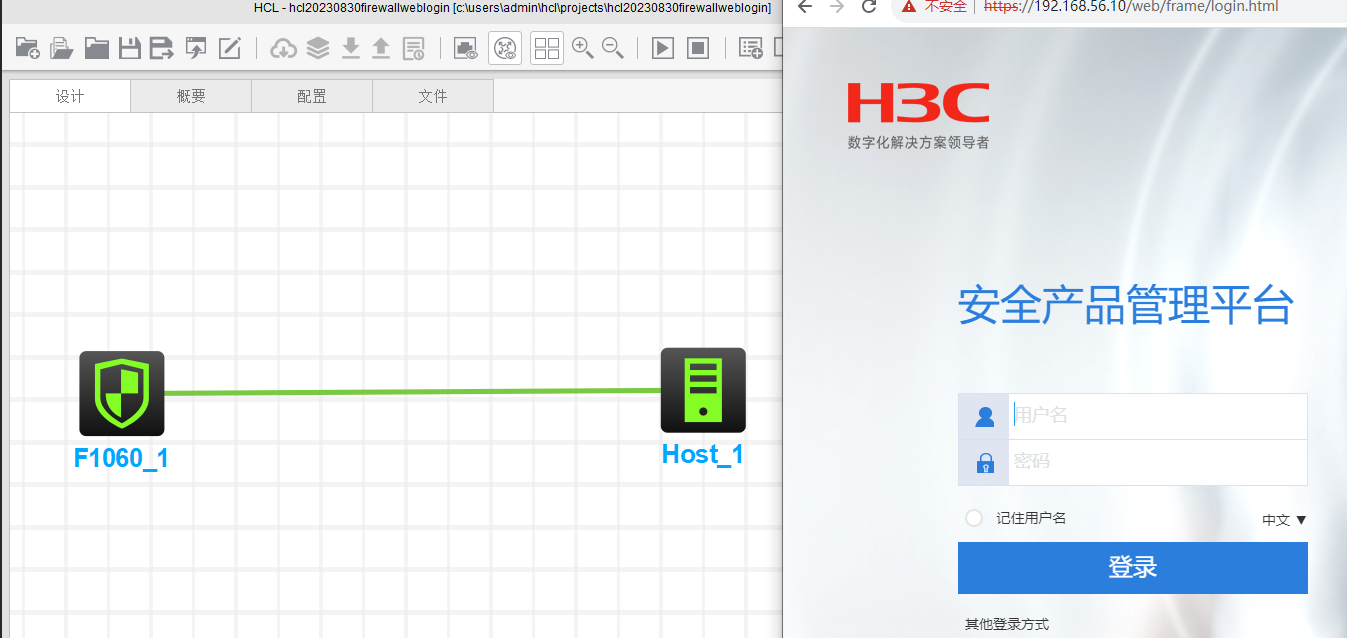This screenshot has height=638, width=1347.
Task: Toggle the four-square grid display icon
Action: coord(547,47)
